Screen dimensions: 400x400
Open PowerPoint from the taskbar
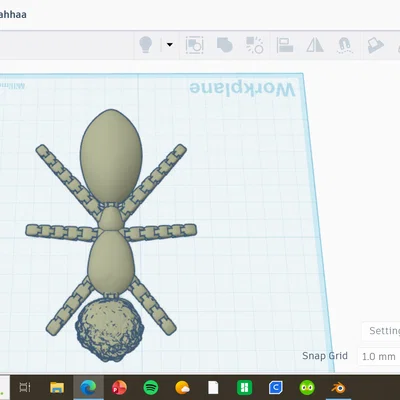(x=119, y=388)
